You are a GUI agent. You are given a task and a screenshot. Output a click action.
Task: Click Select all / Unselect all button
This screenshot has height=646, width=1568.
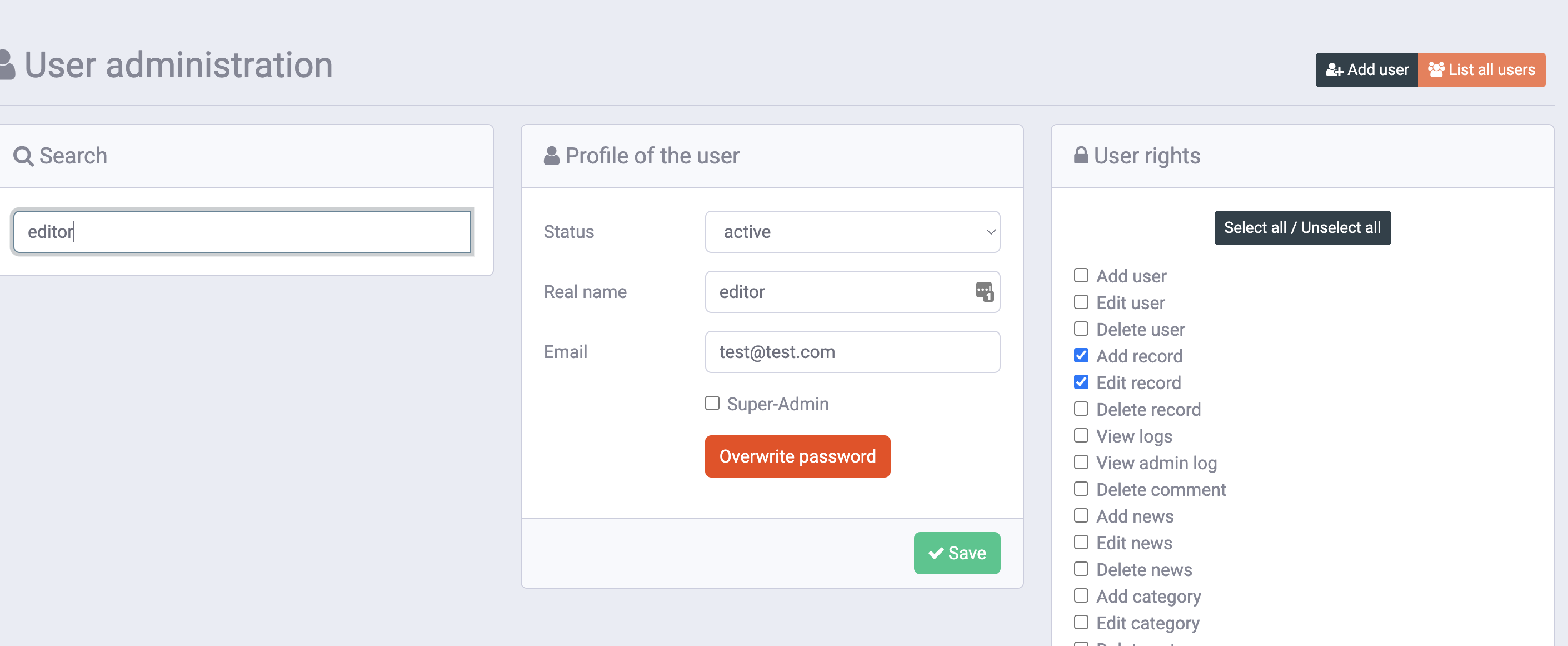1301,228
